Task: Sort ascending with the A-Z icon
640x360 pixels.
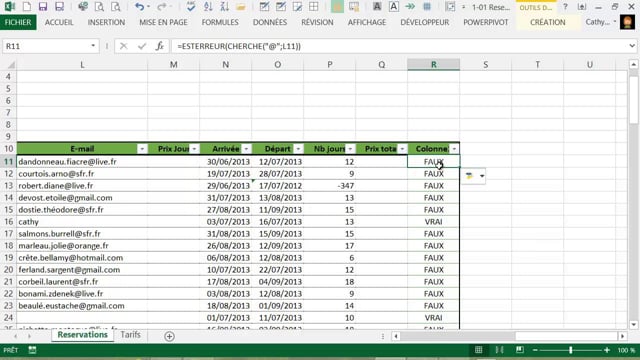Action: (x=208, y=7)
